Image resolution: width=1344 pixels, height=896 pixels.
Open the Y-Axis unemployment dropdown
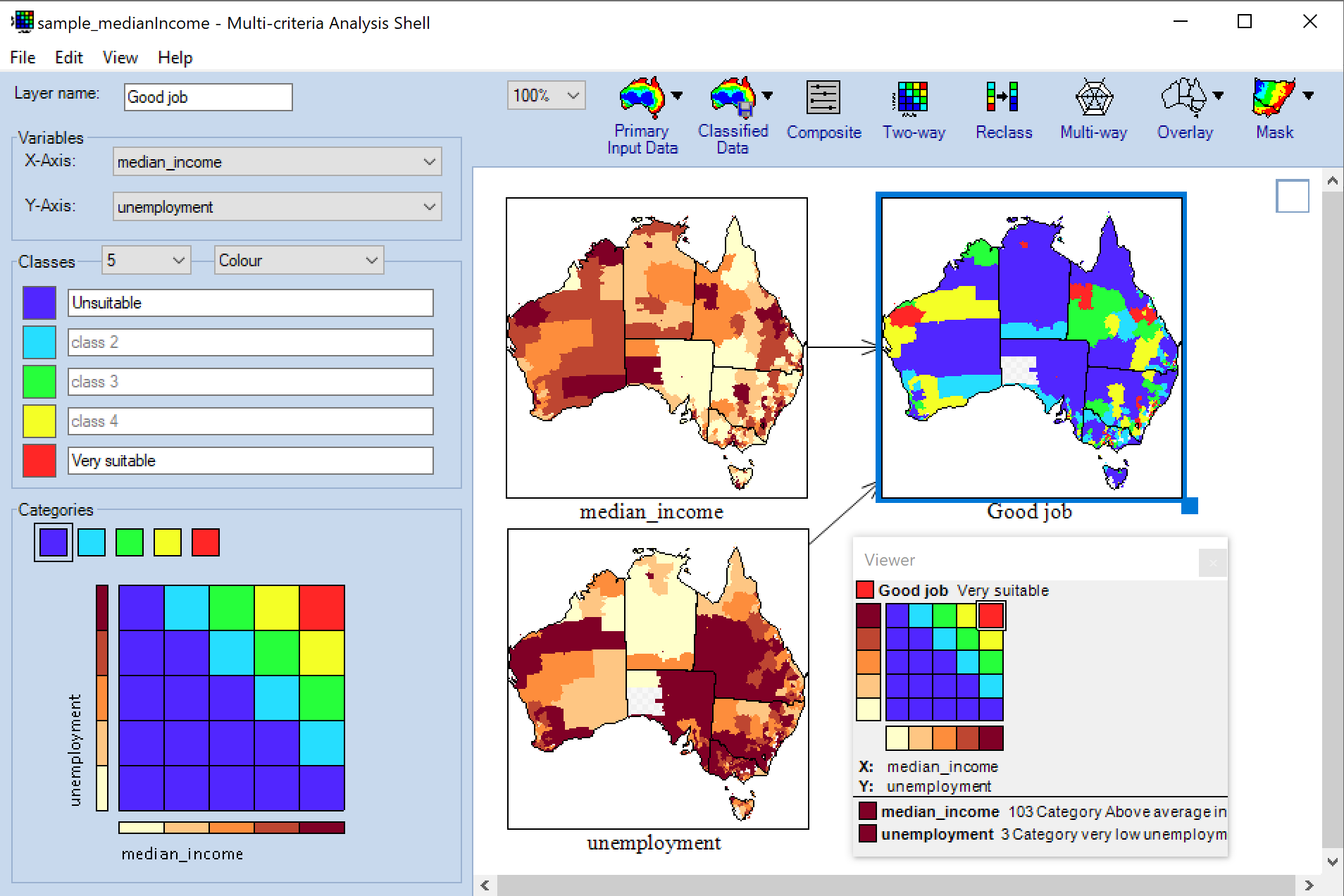coord(277,207)
